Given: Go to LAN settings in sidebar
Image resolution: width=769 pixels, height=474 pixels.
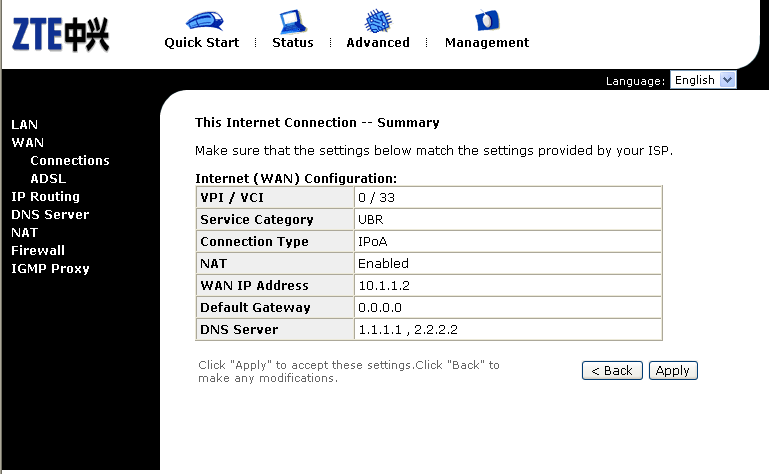Looking at the screenshot, I should pyautogui.click(x=25, y=125).
